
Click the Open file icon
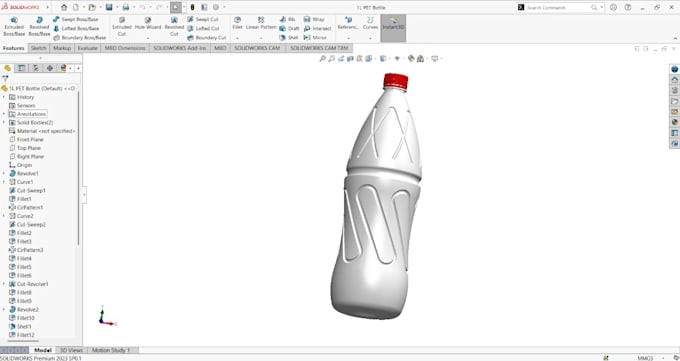point(92,7)
